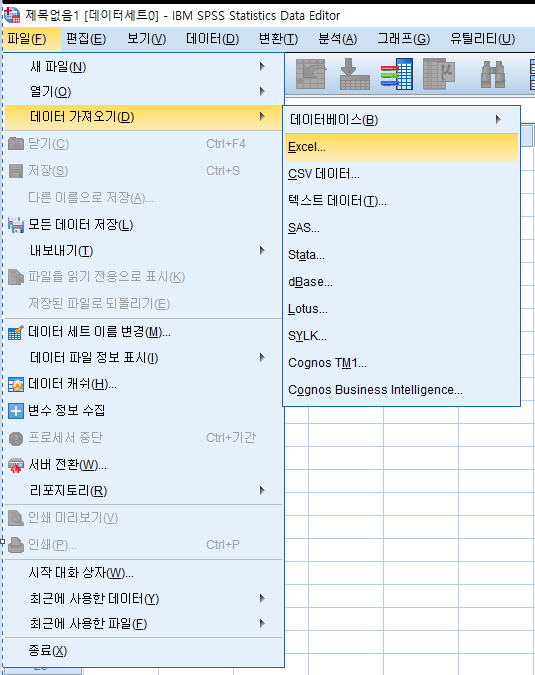
Task: Click 데이터 캐쉬(H)... menu item
Action: click(x=144, y=384)
